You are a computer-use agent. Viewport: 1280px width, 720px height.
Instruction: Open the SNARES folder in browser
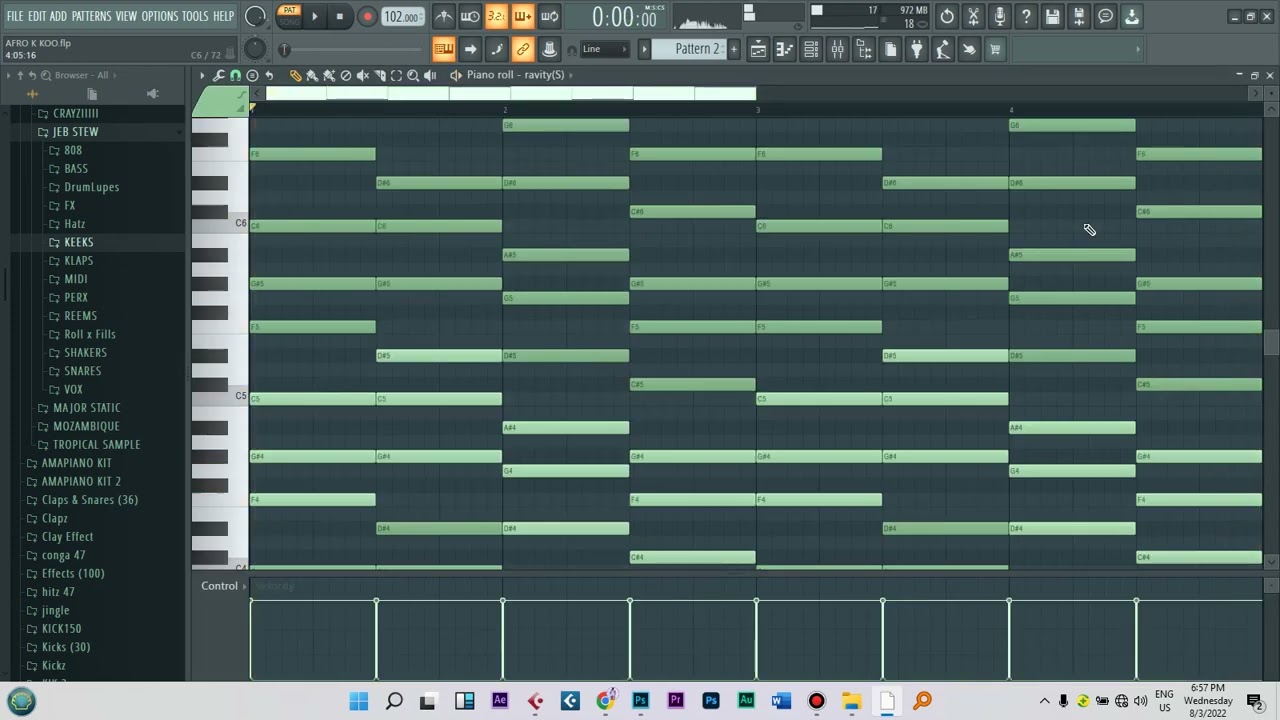(x=82, y=371)
